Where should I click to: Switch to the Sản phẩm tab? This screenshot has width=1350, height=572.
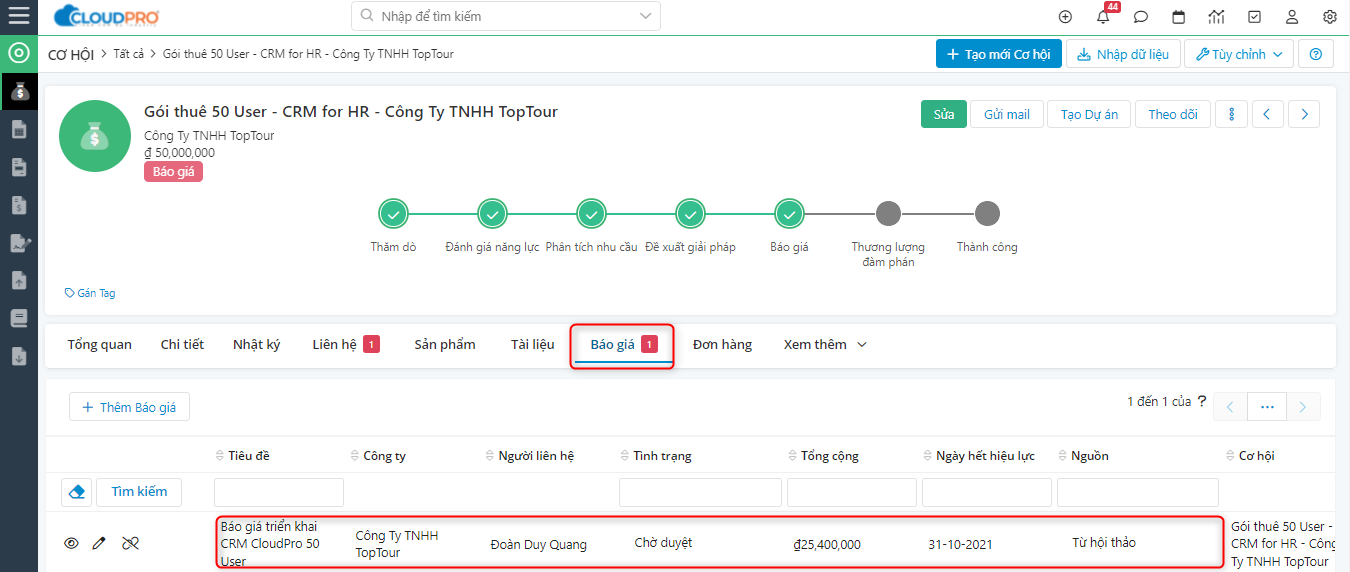(445, 344)
